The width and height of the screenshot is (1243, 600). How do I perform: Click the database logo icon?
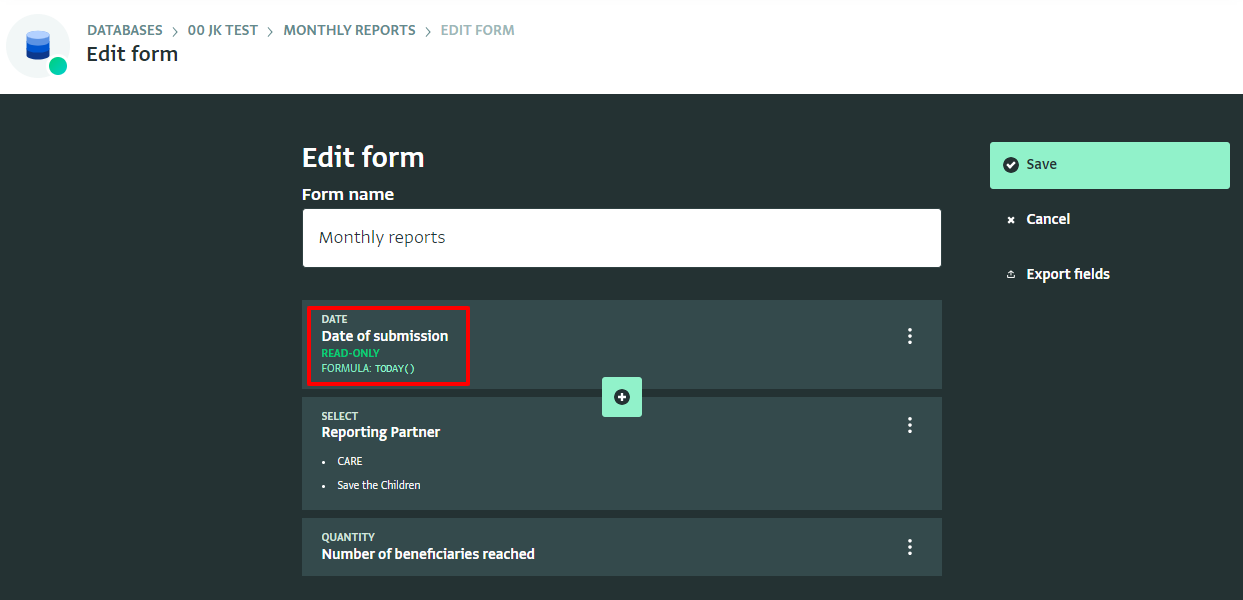click(38, 46)
